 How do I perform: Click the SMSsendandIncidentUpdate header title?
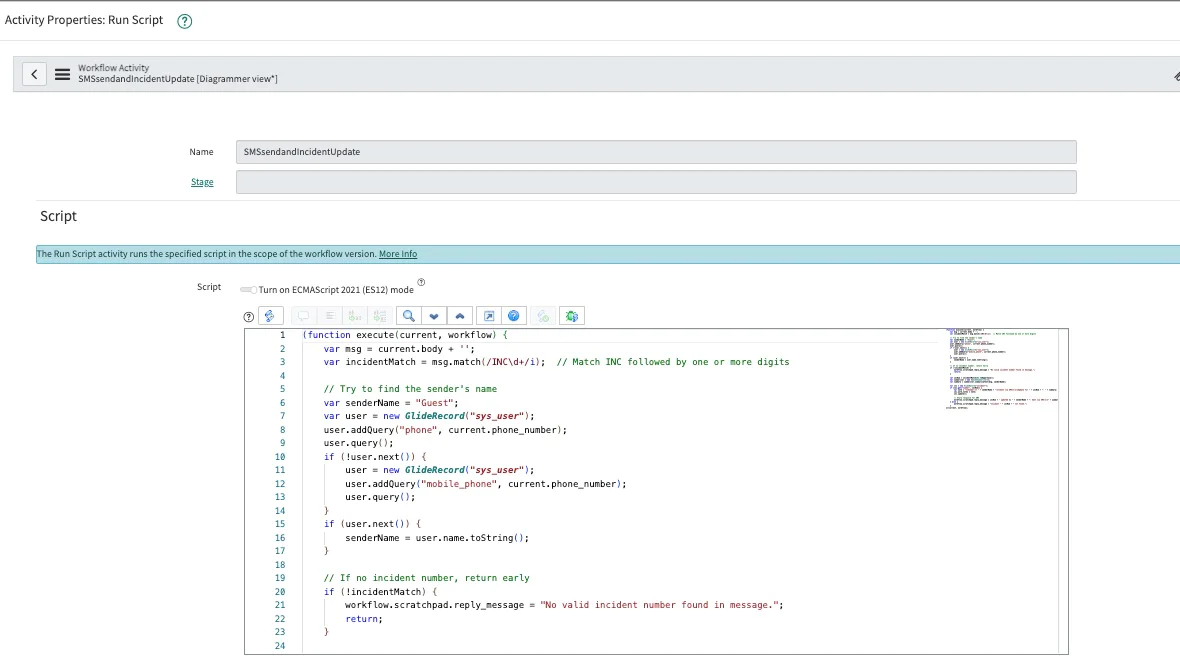(x=178, y=79)
